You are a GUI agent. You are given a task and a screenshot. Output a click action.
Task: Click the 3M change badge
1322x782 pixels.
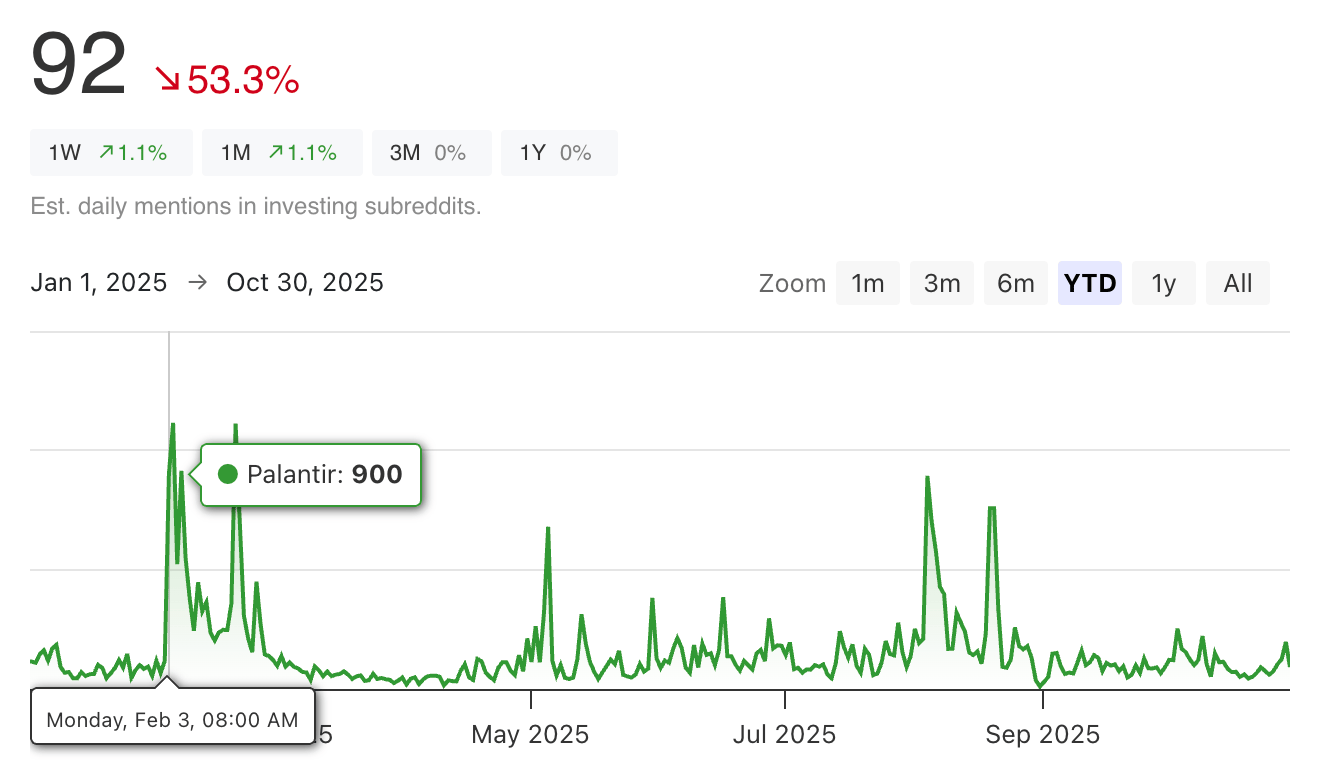pyautogui.click(x=432, y=153)
